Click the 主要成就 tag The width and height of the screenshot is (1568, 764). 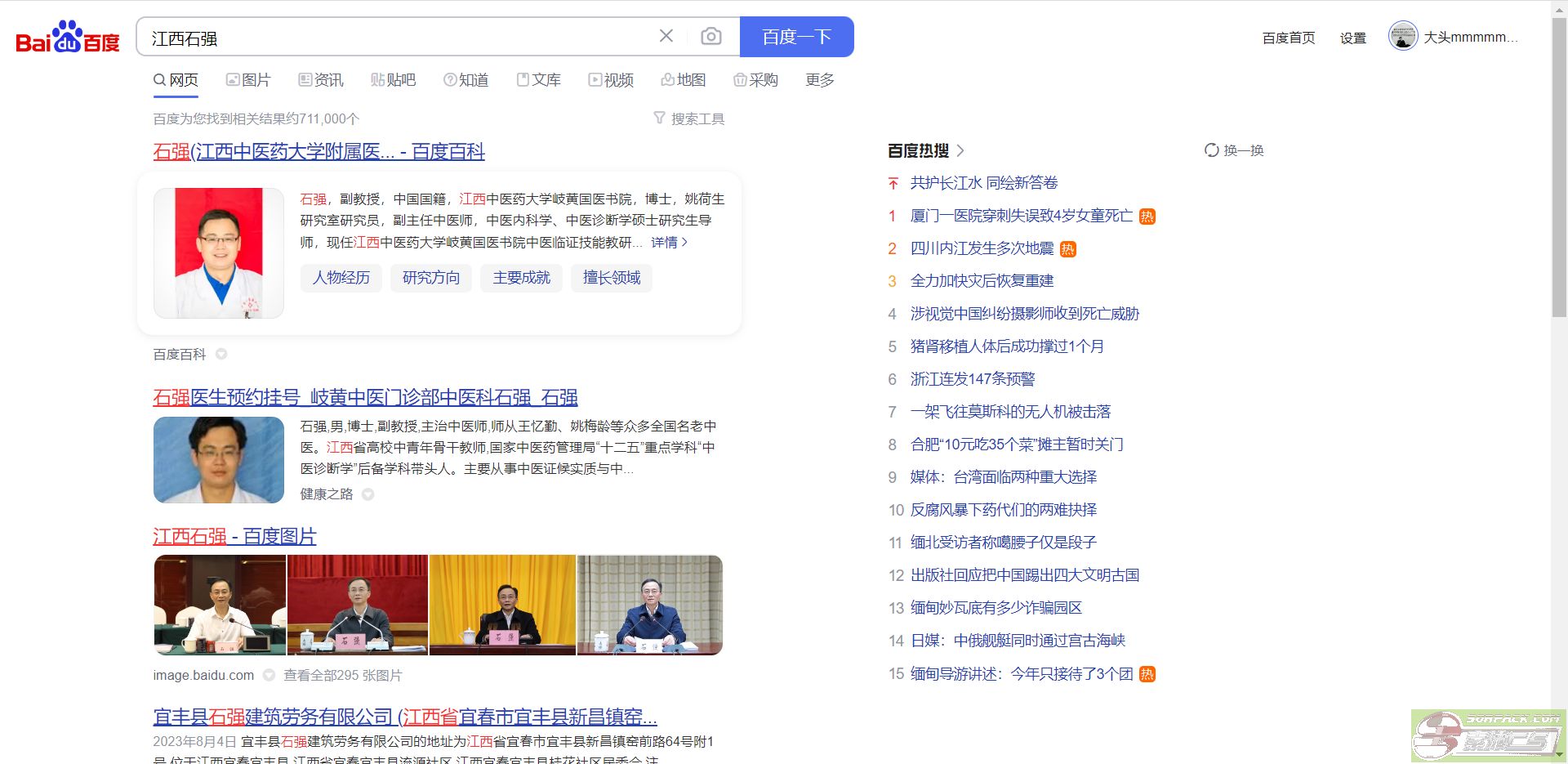coord(522,278)
